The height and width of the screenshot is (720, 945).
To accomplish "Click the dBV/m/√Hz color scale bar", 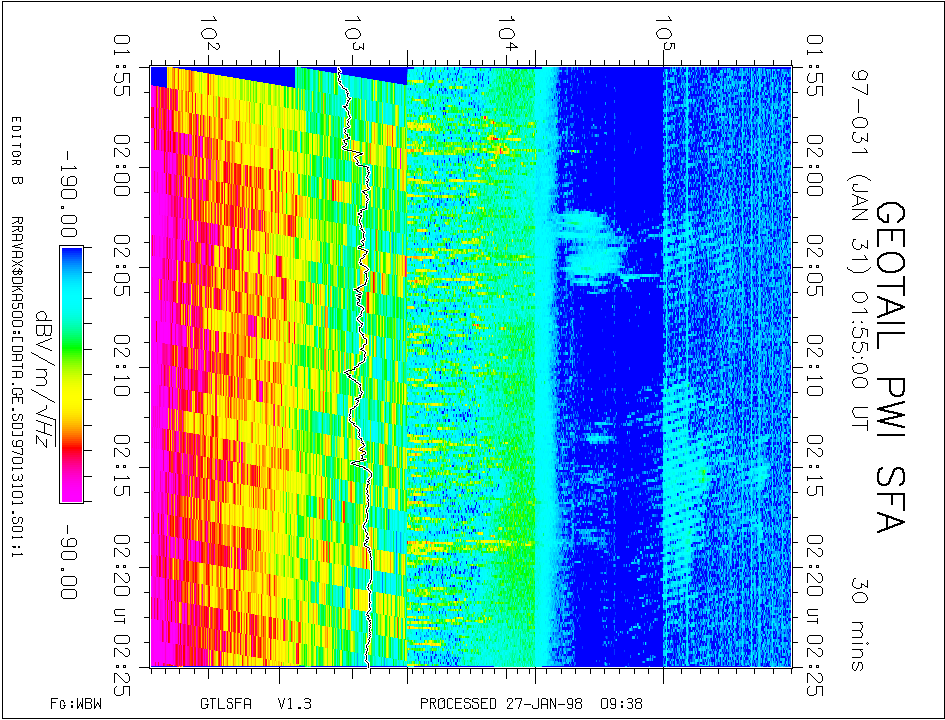I will (70, 374).
